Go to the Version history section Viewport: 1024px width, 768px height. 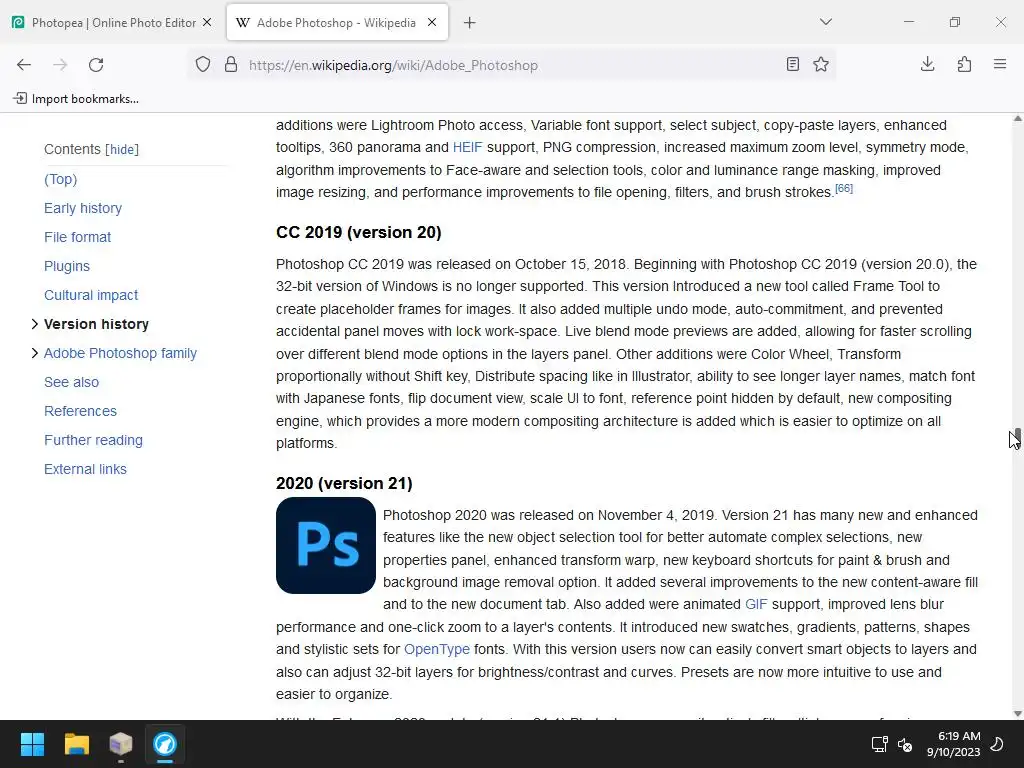click(96, 324)
